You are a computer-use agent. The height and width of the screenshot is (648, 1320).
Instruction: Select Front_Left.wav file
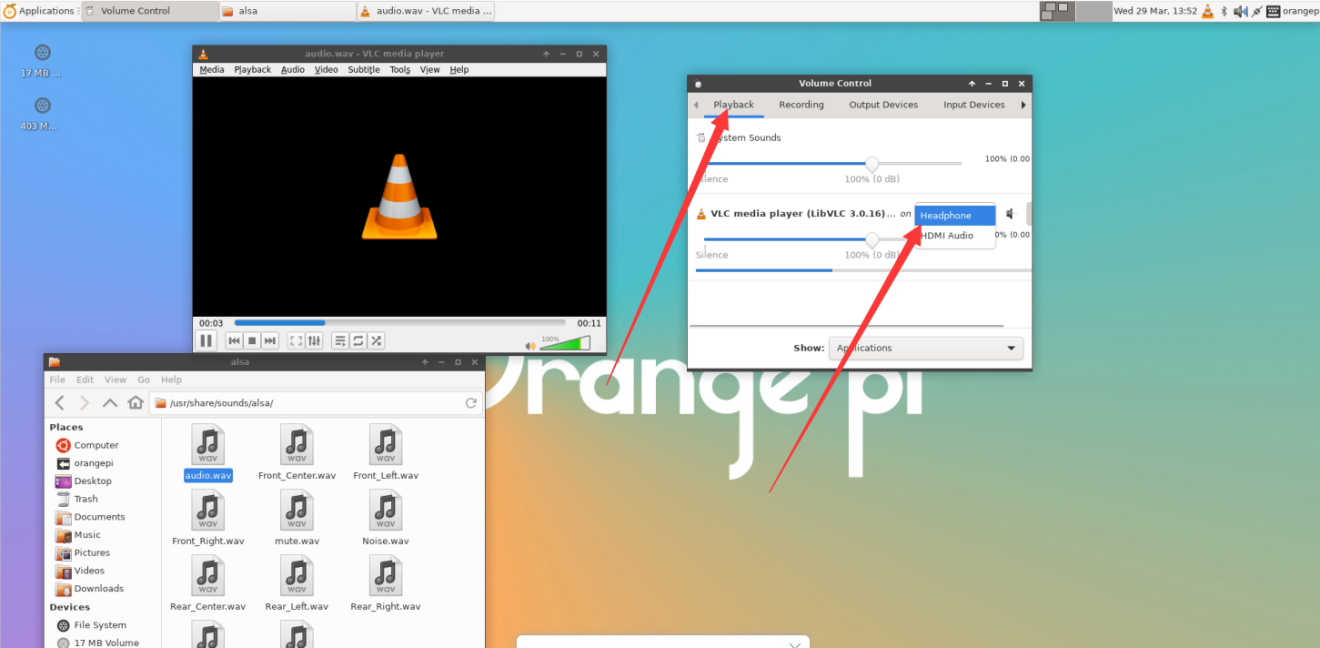[x=386, y=452]
